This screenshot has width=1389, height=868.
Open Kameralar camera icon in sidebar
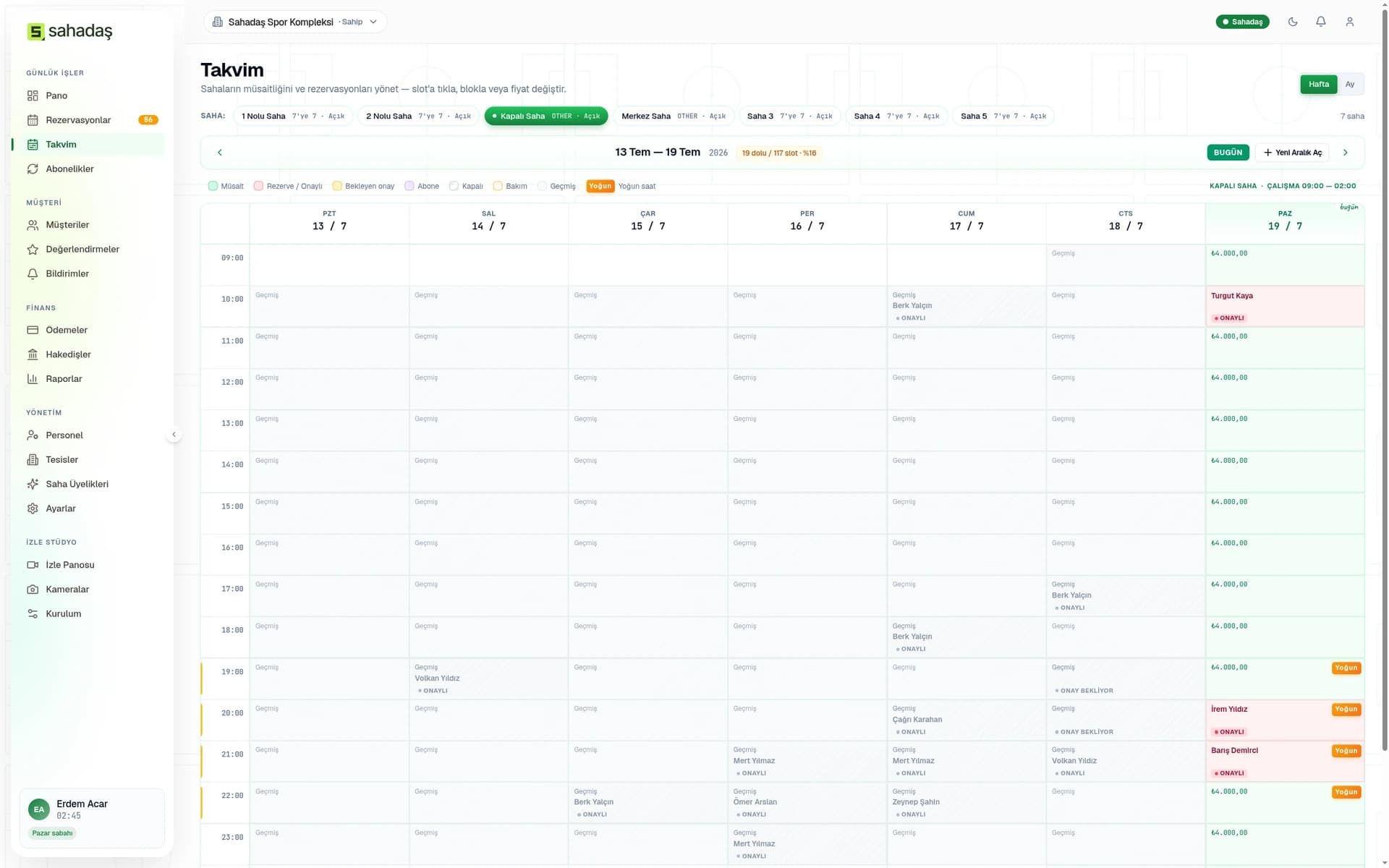point(33,590)
